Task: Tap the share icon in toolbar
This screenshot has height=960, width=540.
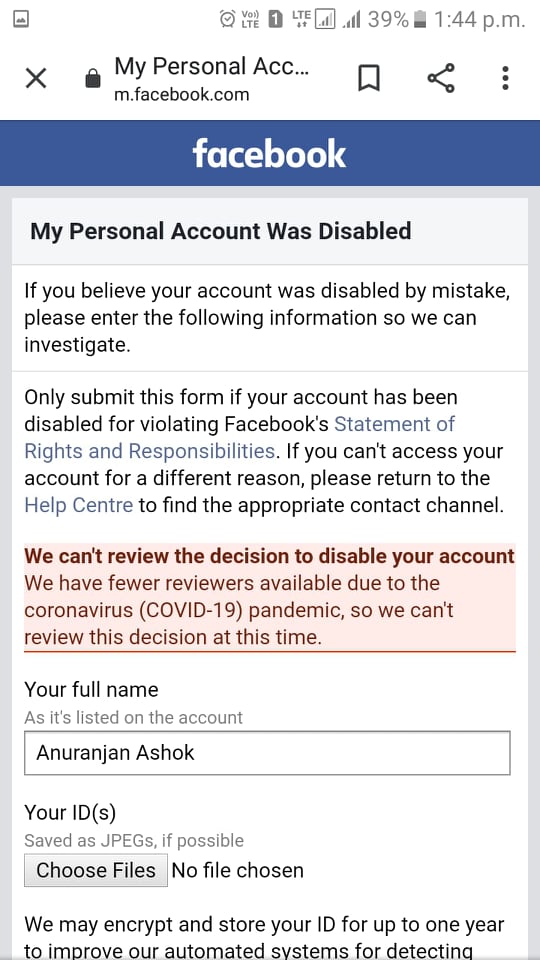Action: coord(441,78)
